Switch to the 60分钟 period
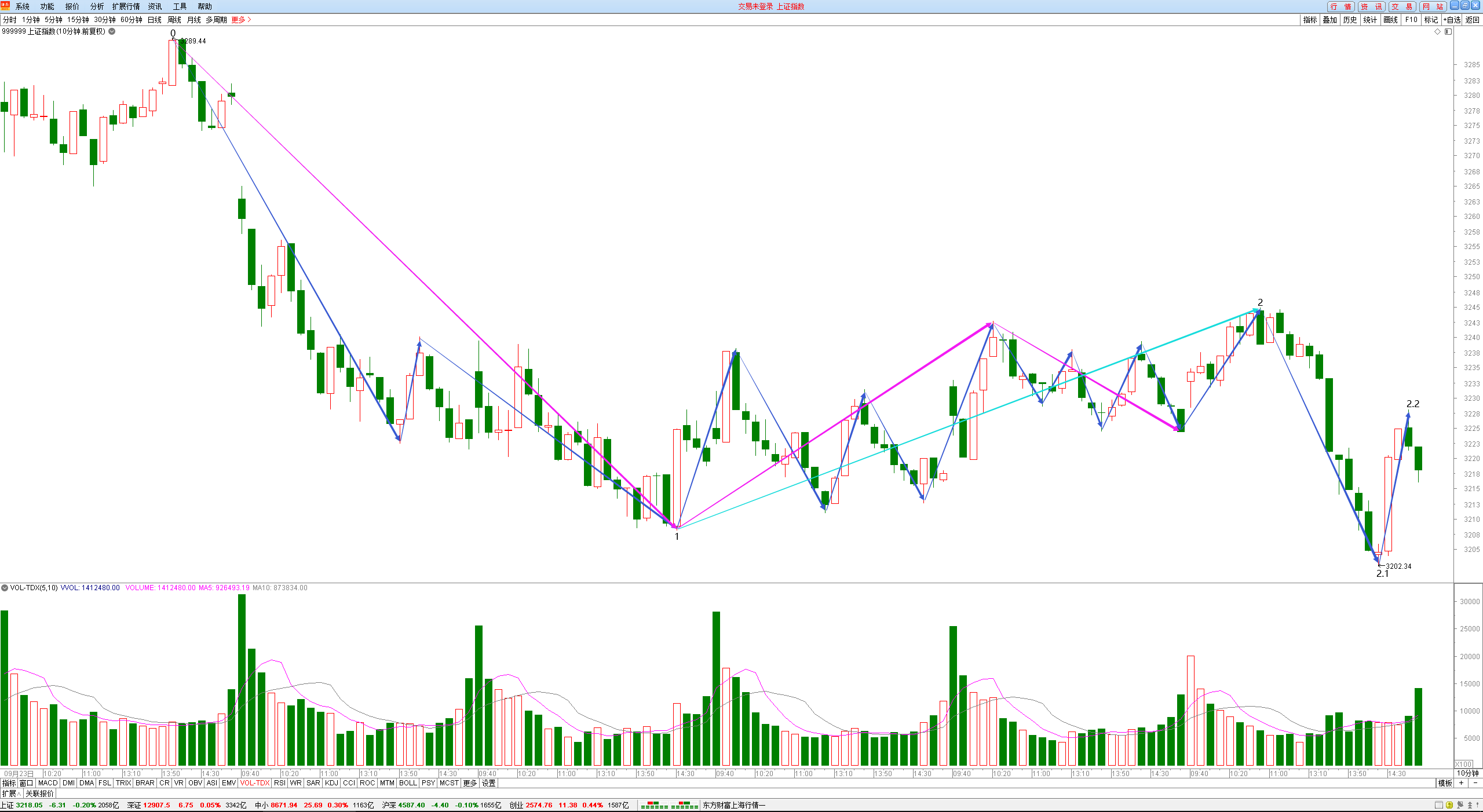This screenshot has width=1483, height=812. pos(132,20)
